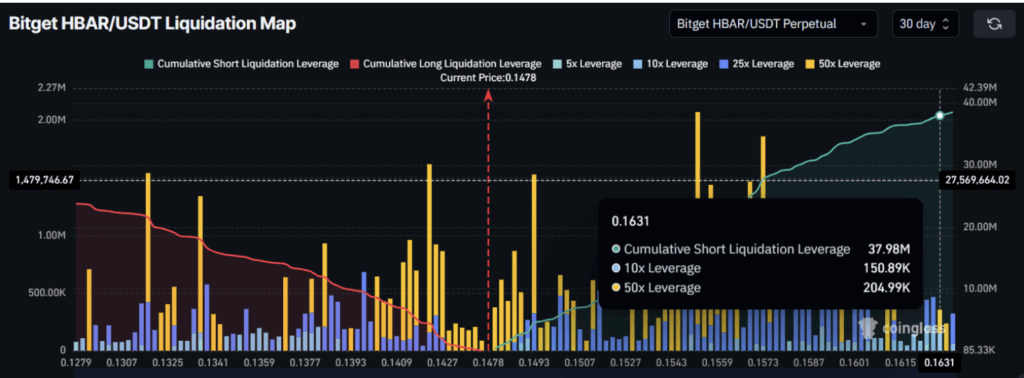Image resolution: width=1024 pixels, height=378 pixels.
Task: Click the 27,569,664.02 right axis value tag
Action: click(976, 180)
